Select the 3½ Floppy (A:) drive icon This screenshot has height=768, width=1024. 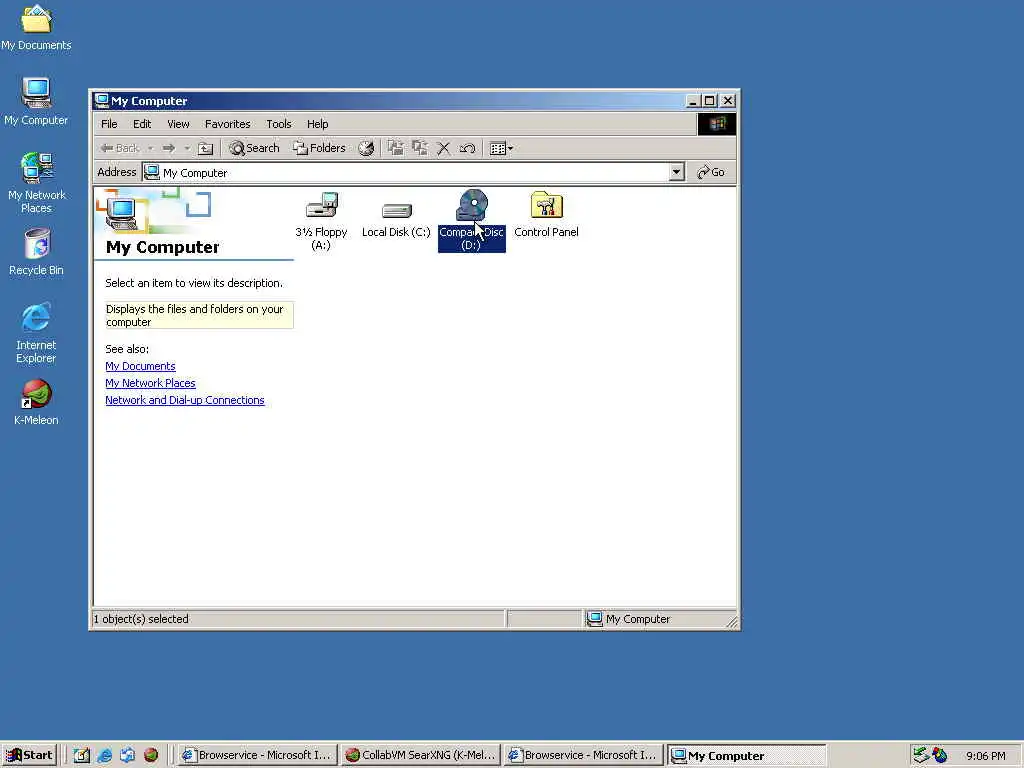coord(321,221)
